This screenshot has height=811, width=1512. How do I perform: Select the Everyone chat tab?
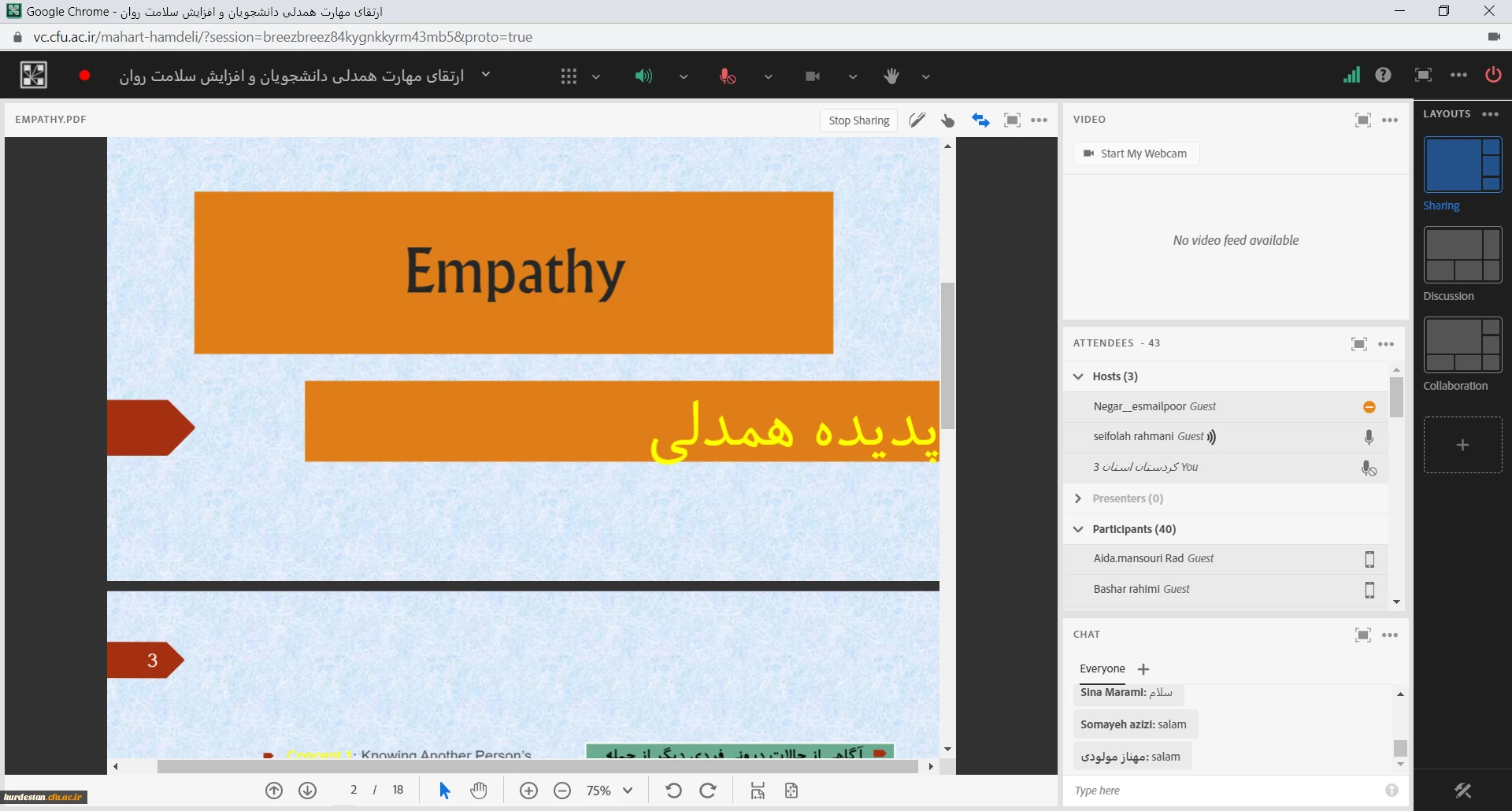(x=1102, y=668)
